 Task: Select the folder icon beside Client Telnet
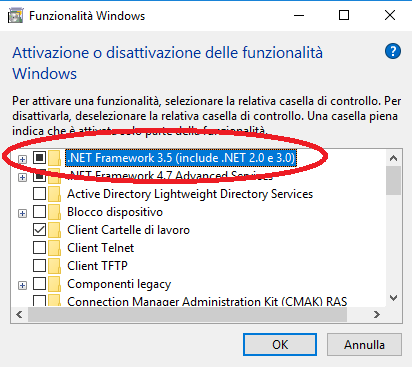click(54, 248)
